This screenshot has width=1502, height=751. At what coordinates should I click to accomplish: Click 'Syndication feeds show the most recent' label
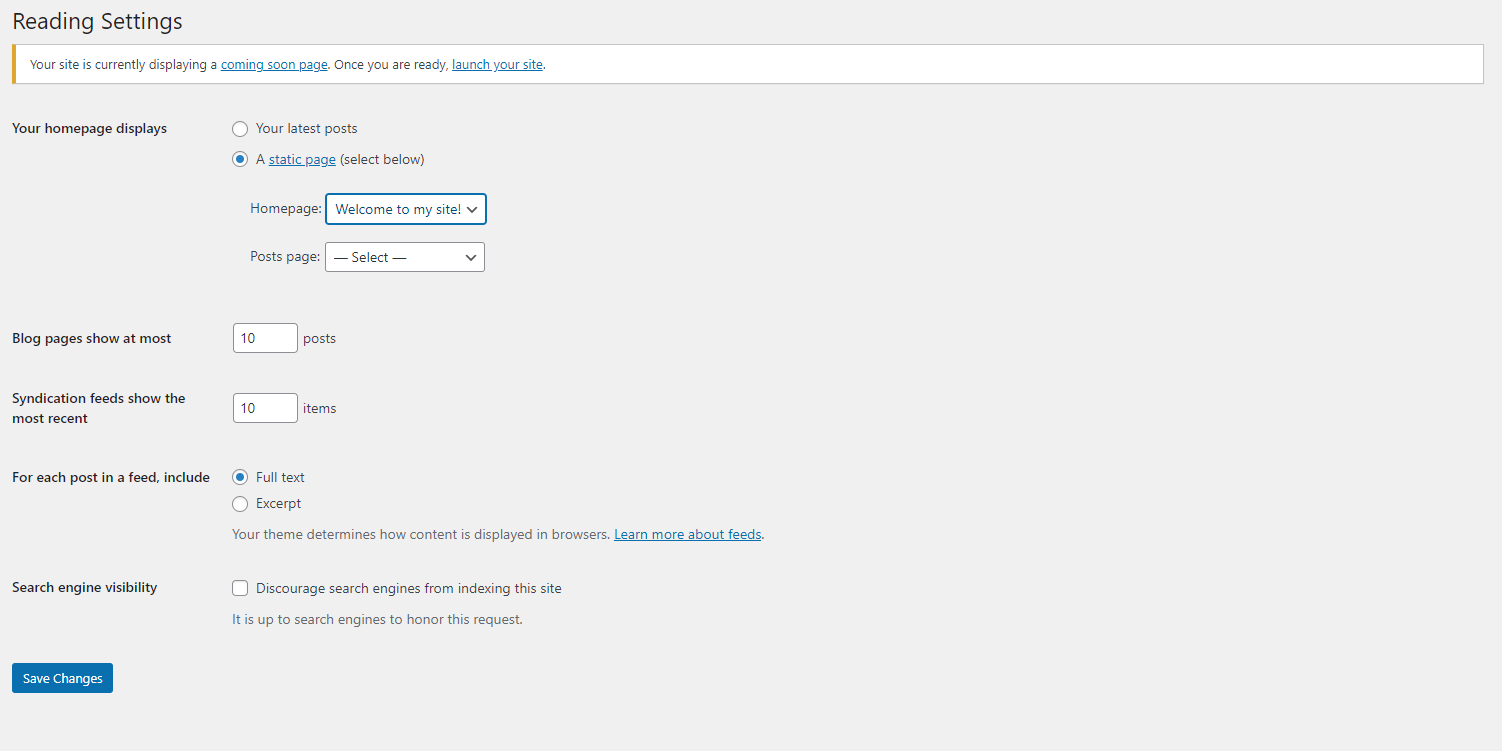pos(99,408)
